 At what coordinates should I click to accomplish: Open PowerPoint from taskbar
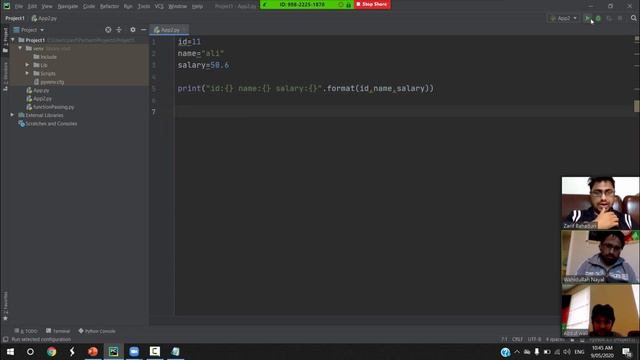click(93, 351)
